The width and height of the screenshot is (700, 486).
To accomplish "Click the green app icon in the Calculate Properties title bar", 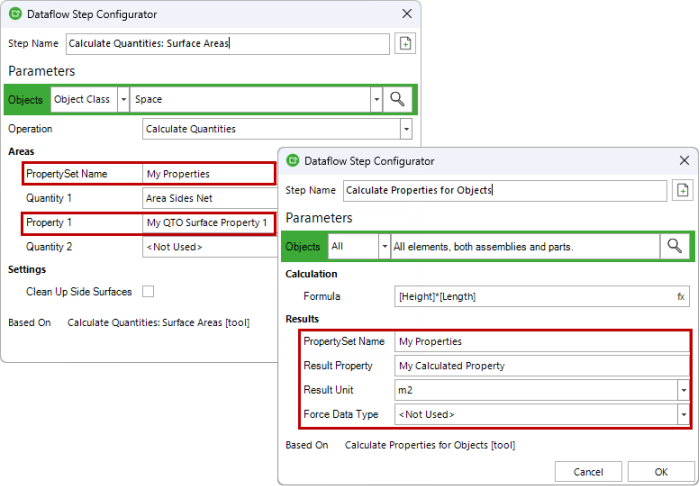I will point(292,161).
